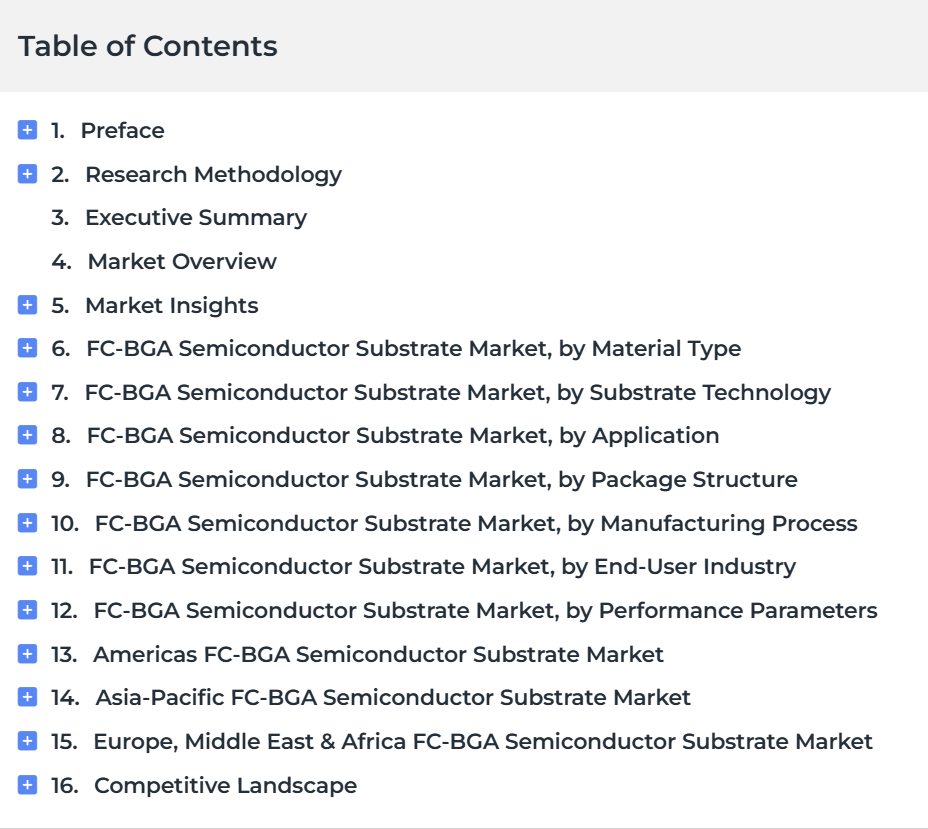Open plus icon for by Substrate Technology
928x829 pixels.
[x=27, y=392]
